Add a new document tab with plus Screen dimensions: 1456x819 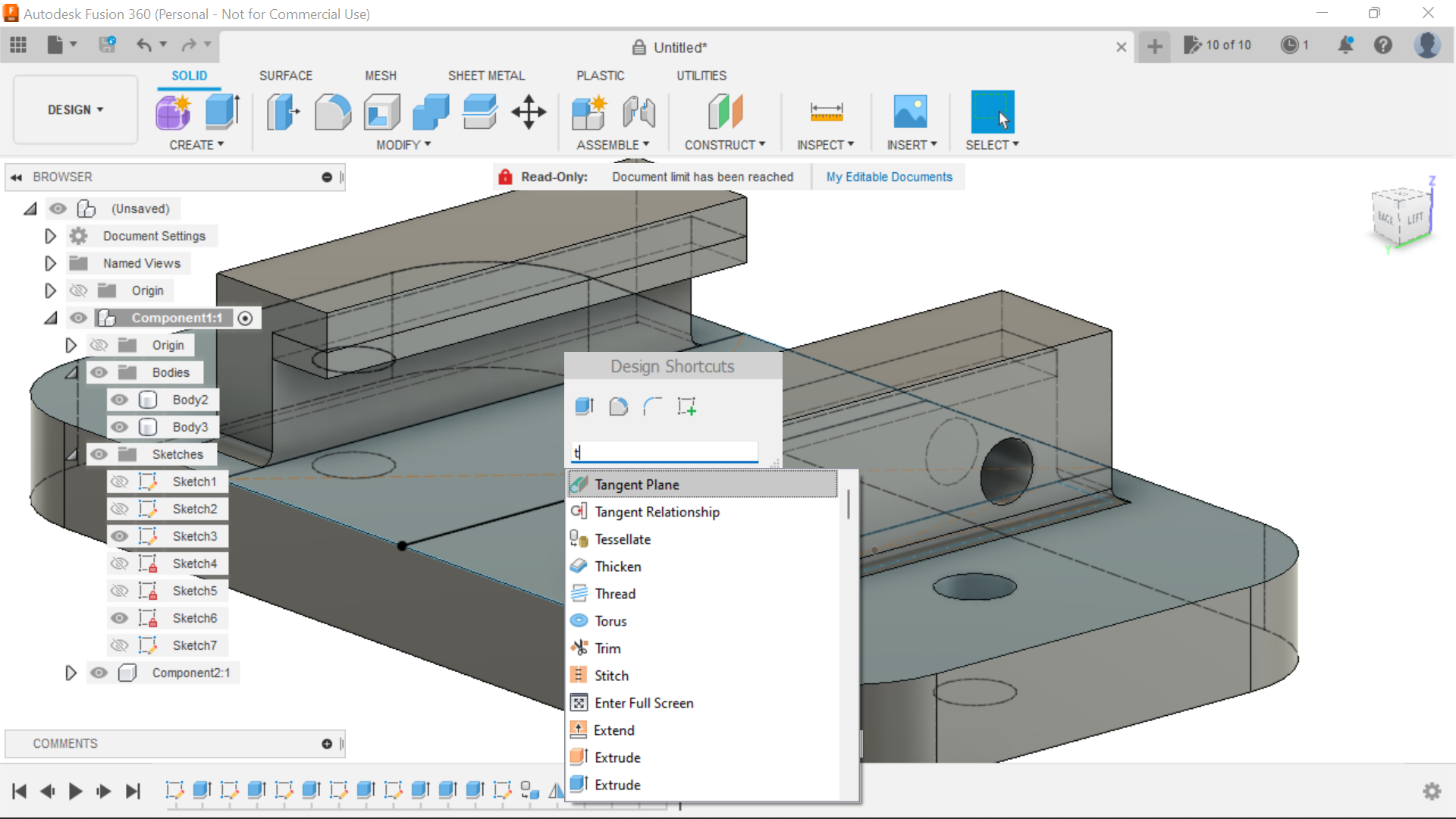pyautogui.click(x=1155, y=47)
